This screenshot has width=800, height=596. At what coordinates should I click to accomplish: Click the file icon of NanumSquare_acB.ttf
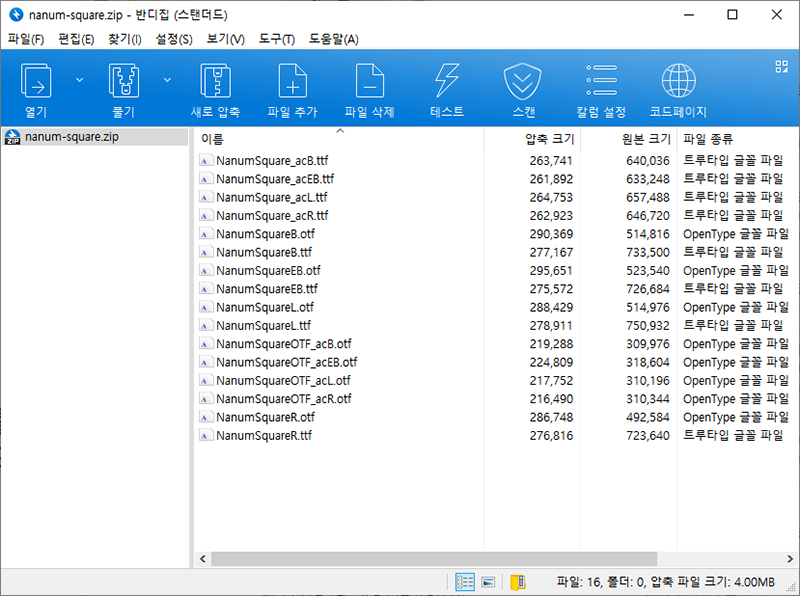205,161
